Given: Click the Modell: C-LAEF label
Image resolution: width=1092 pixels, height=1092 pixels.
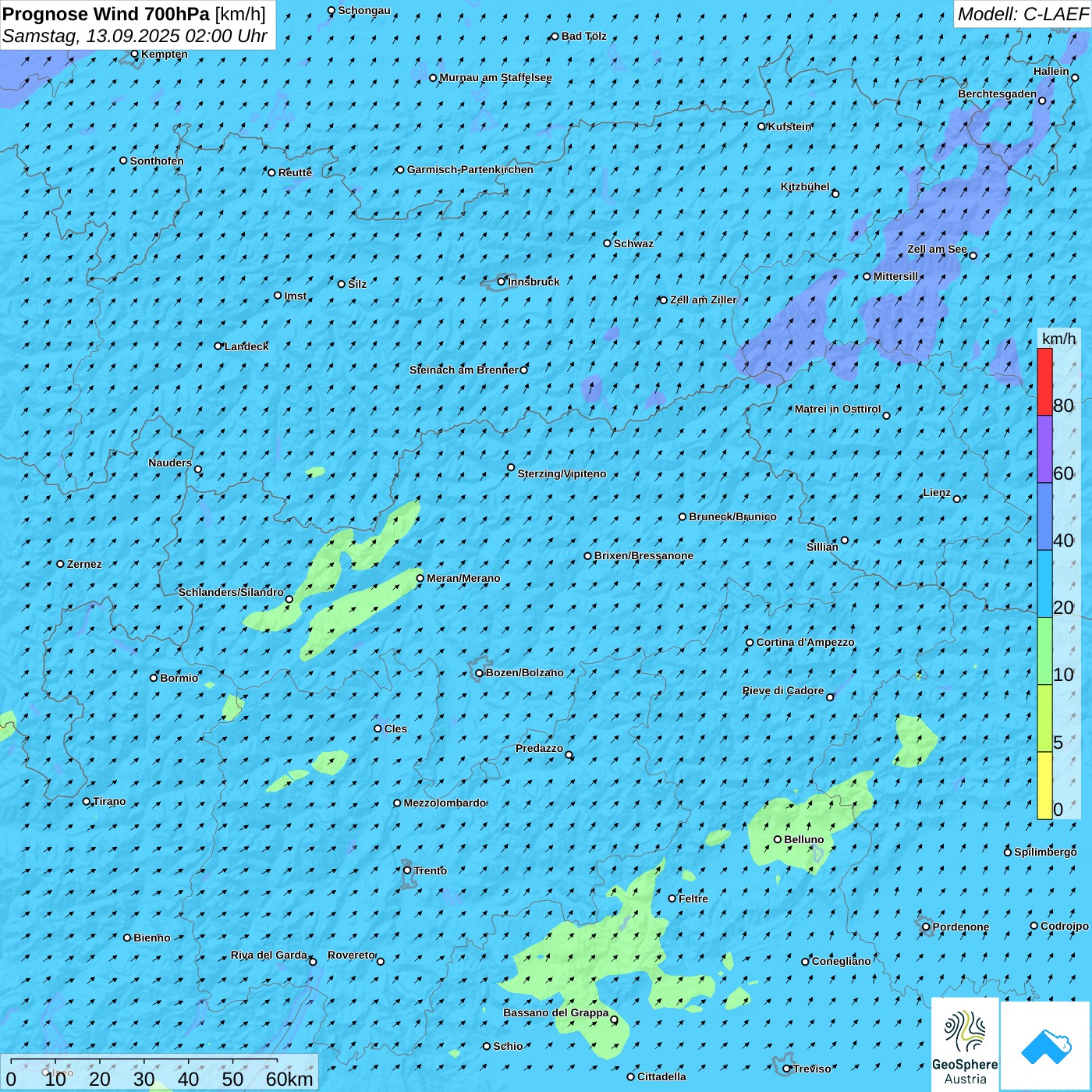Looking at the screenshot, I should [1023, 14].
